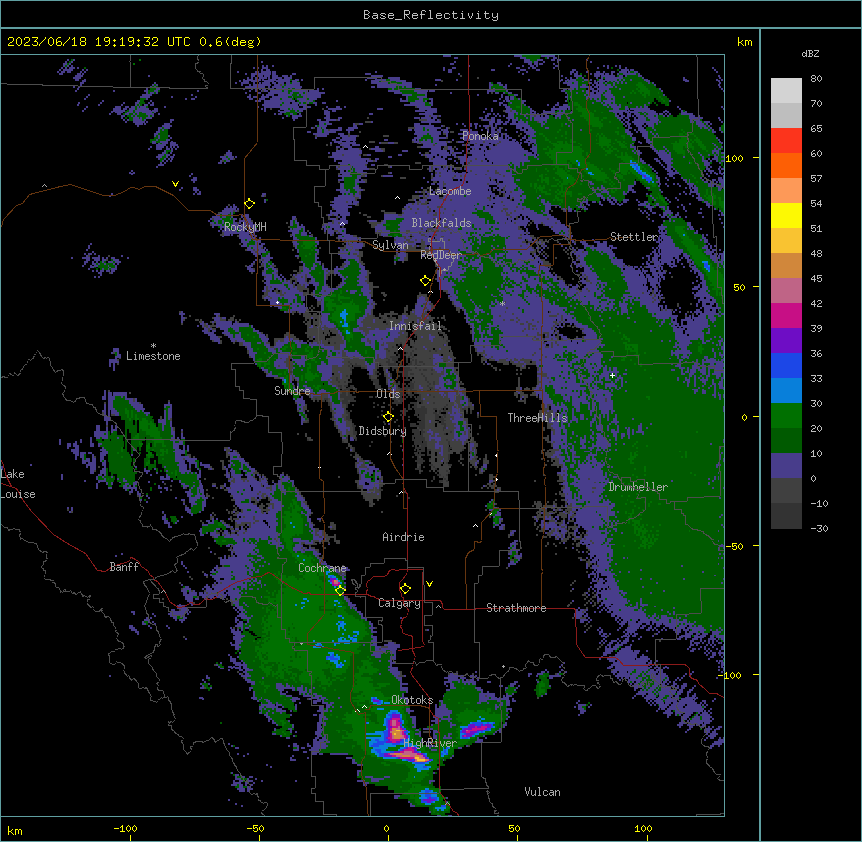This screenshot has height=842, width=862.
Task: Click the Blackfalds city label
Action: [441, 223]
